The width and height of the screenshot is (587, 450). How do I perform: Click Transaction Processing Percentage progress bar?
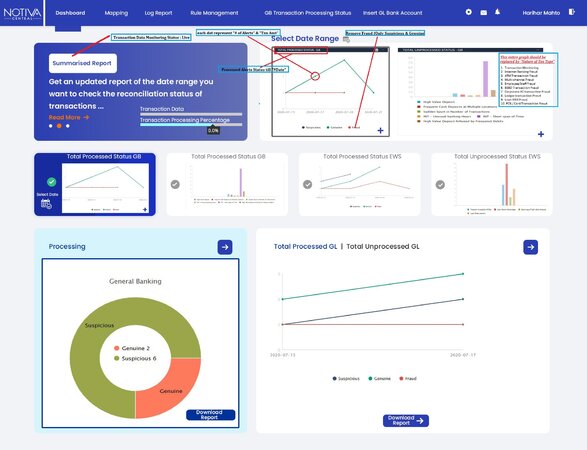pos(191,125)
